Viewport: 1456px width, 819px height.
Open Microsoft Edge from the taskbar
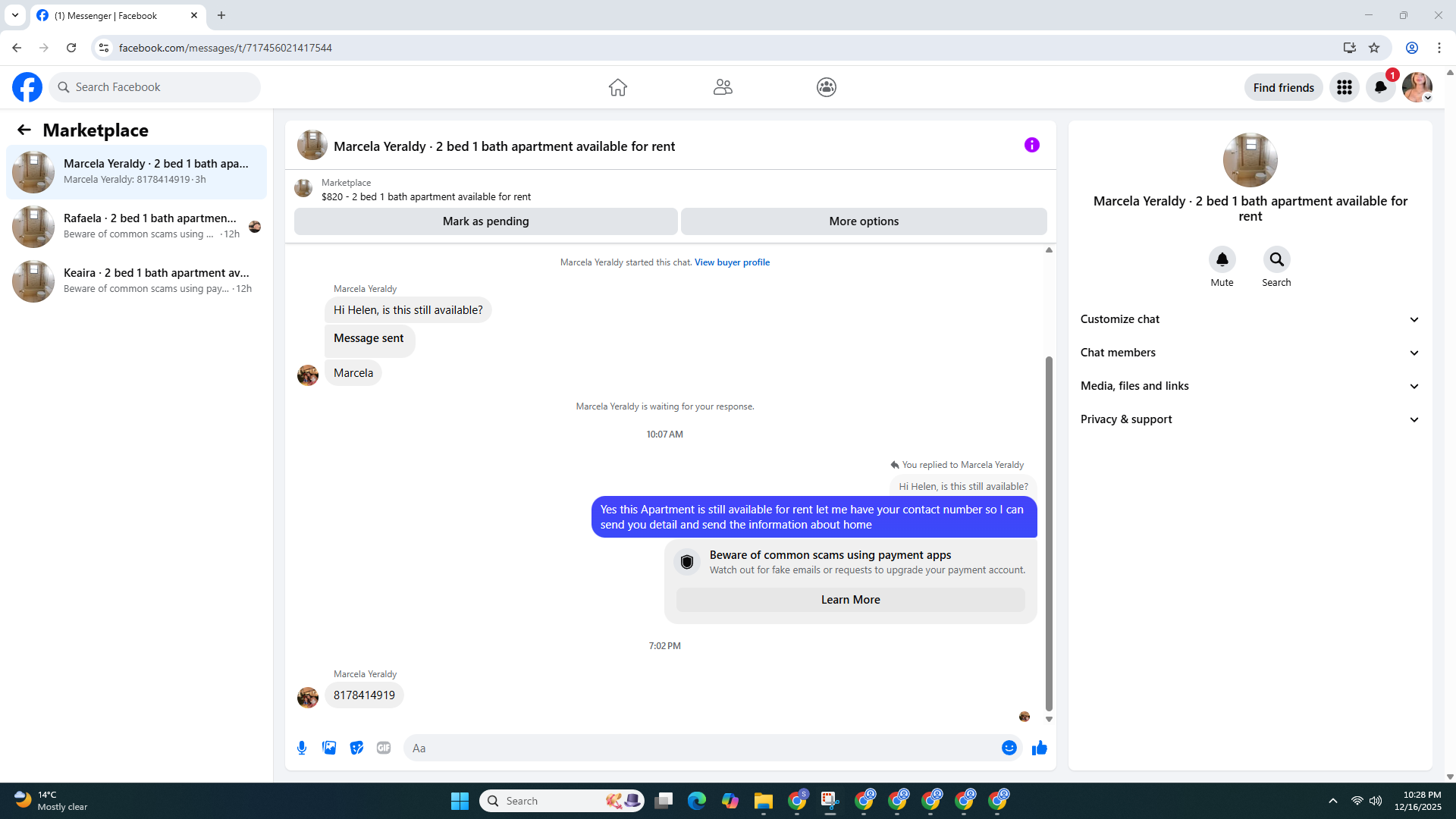click(x=697, y=801)
